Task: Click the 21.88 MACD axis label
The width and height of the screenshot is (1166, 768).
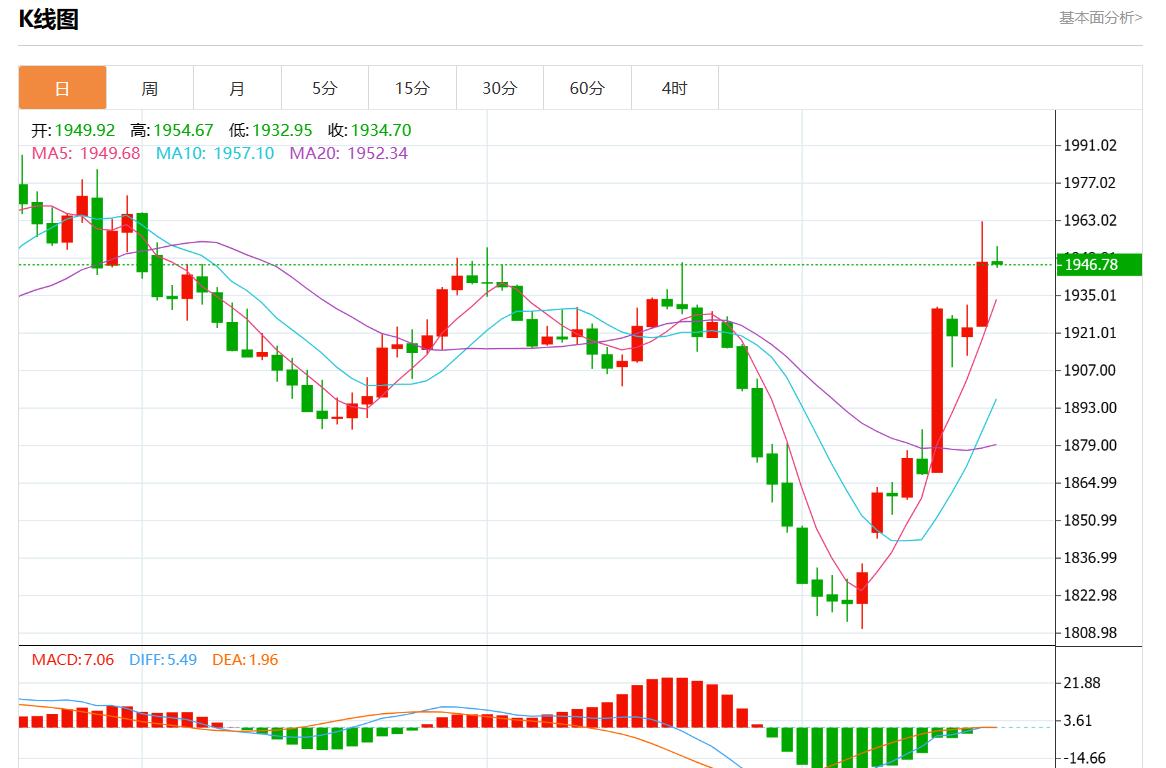Action: (x=1082, y=683)
